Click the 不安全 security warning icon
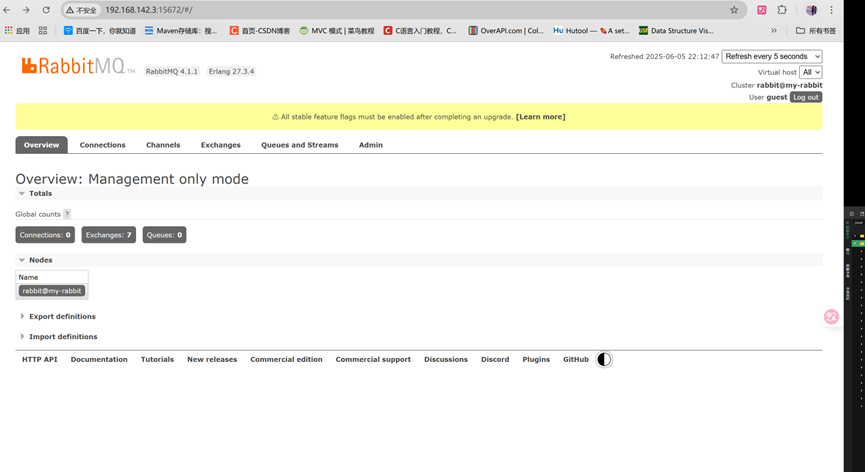 tap(81, 10)
